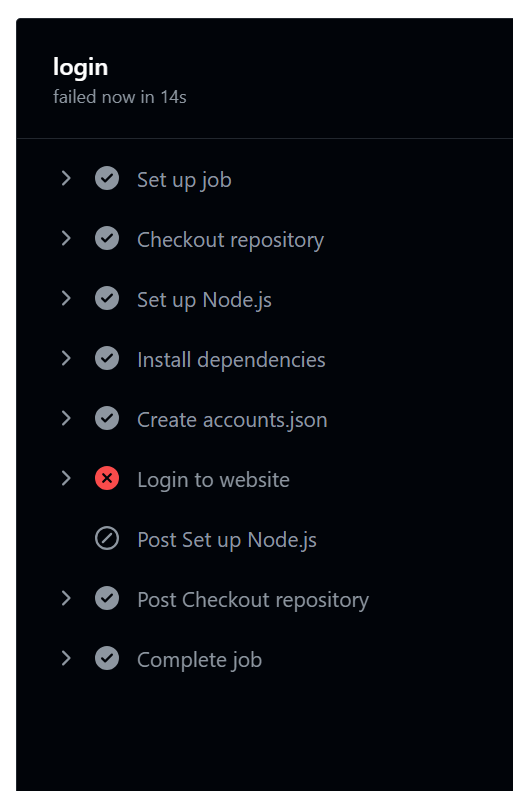513x791 pixels.
Task: Select the Login to website step label
Action: click(213, 480)
